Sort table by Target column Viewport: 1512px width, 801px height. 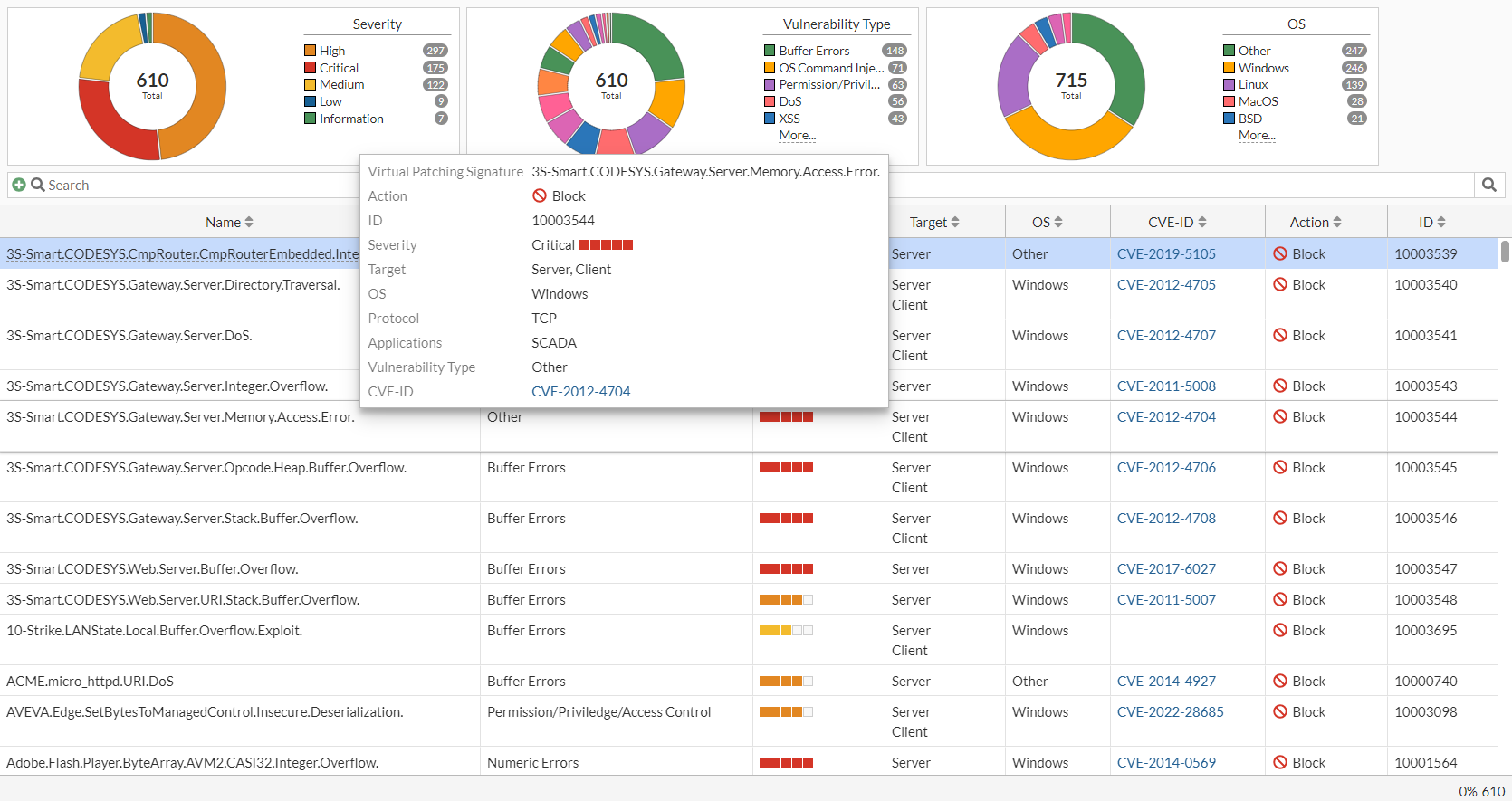tap(934, 223)
